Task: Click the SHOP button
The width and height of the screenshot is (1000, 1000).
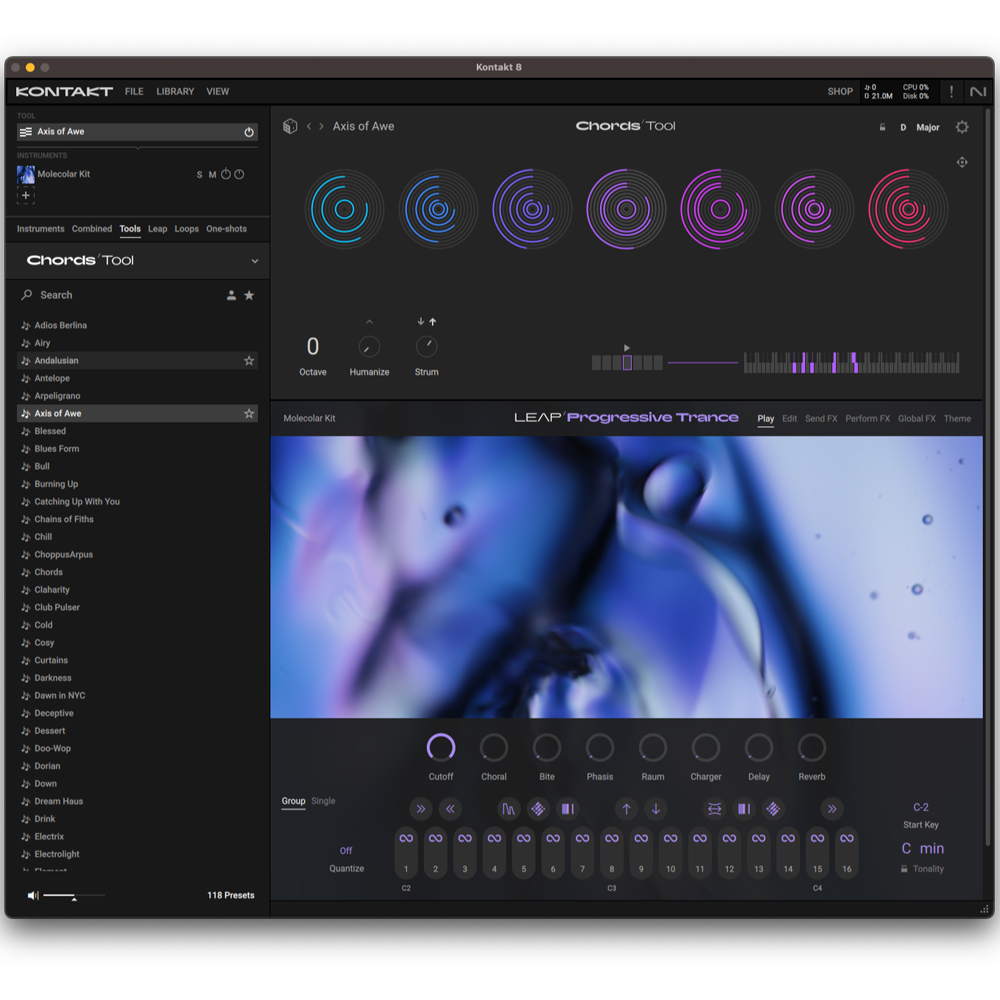Action: (840, 91)
